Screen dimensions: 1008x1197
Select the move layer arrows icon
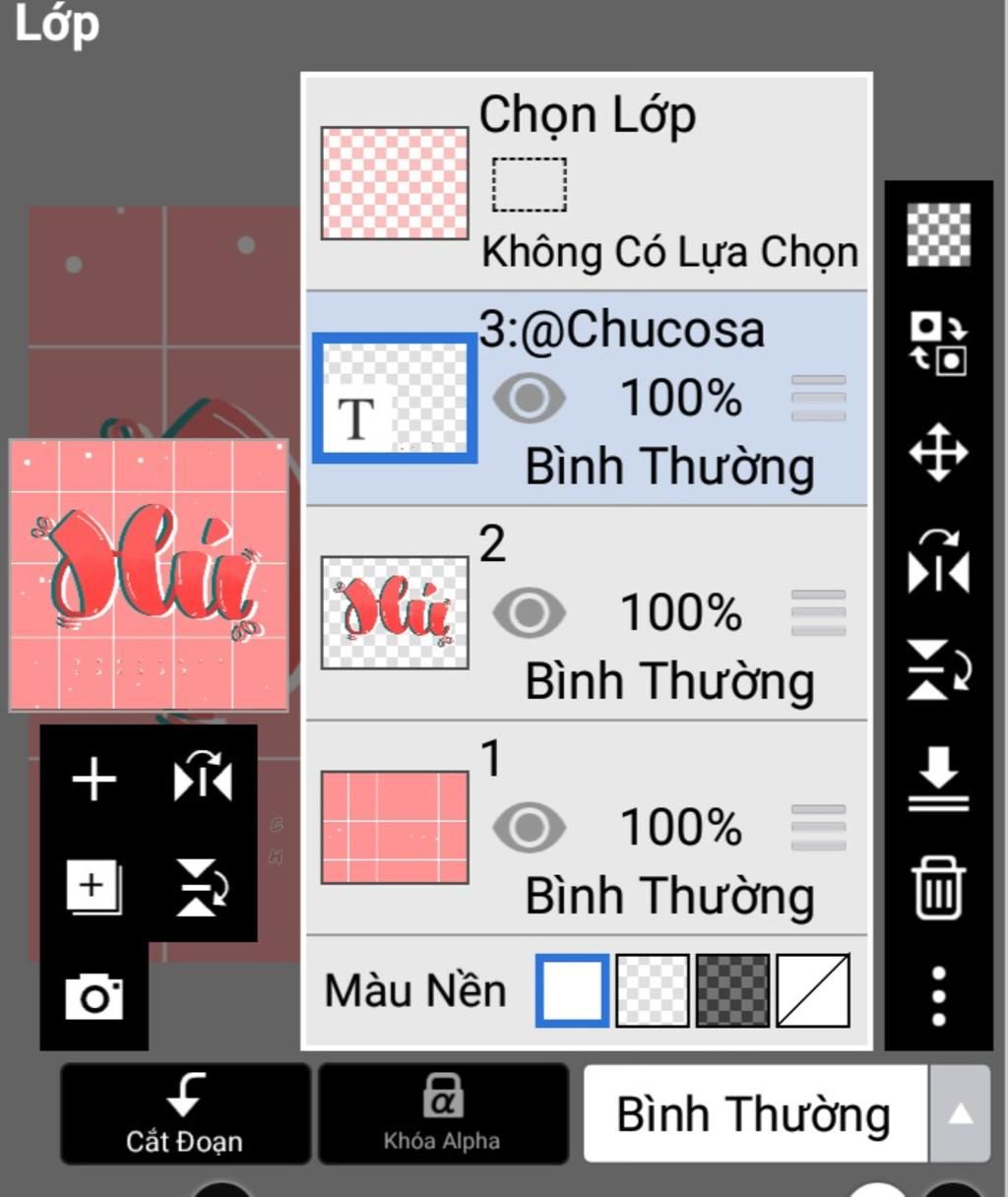[x=938, y=453]
